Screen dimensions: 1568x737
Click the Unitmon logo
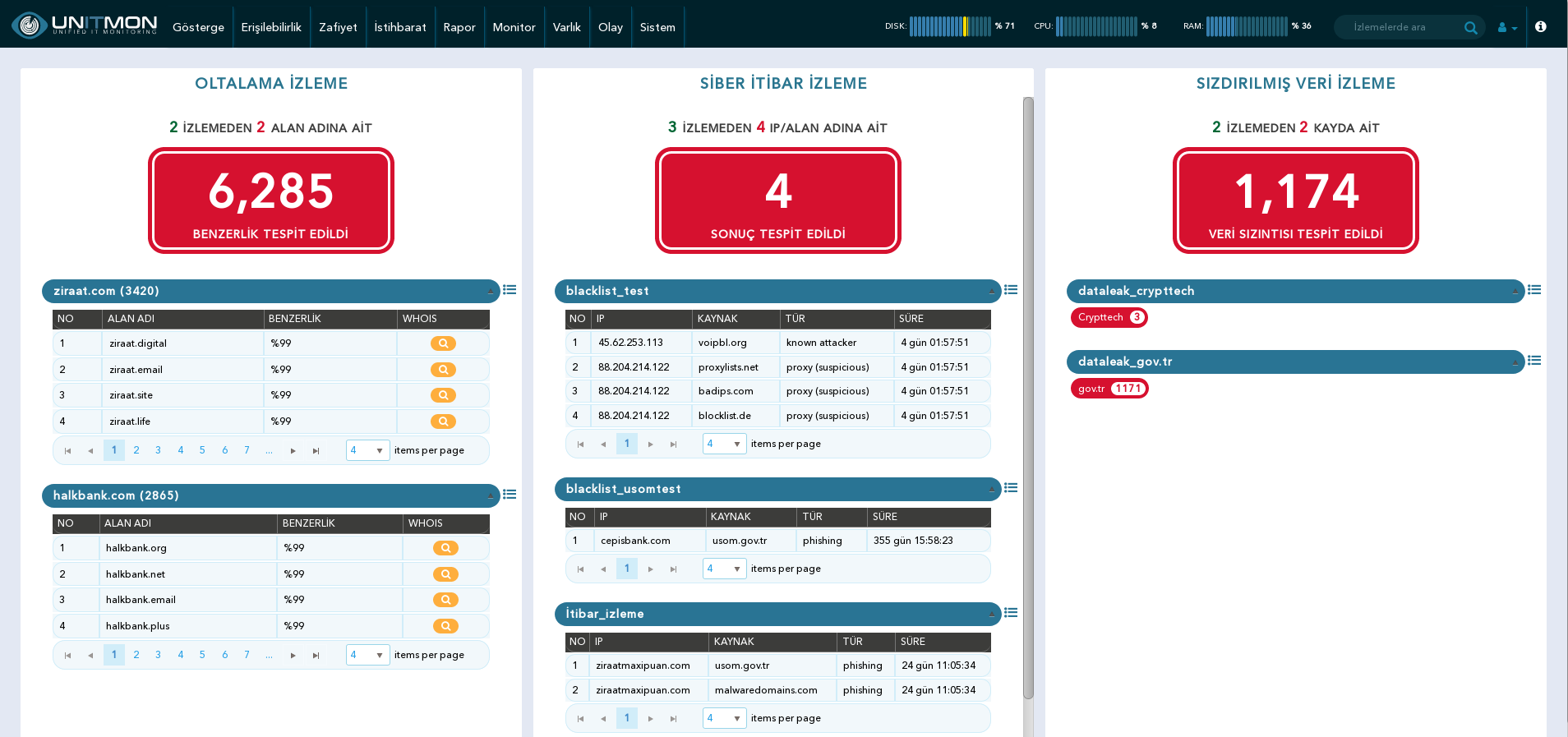pos(85,25)
